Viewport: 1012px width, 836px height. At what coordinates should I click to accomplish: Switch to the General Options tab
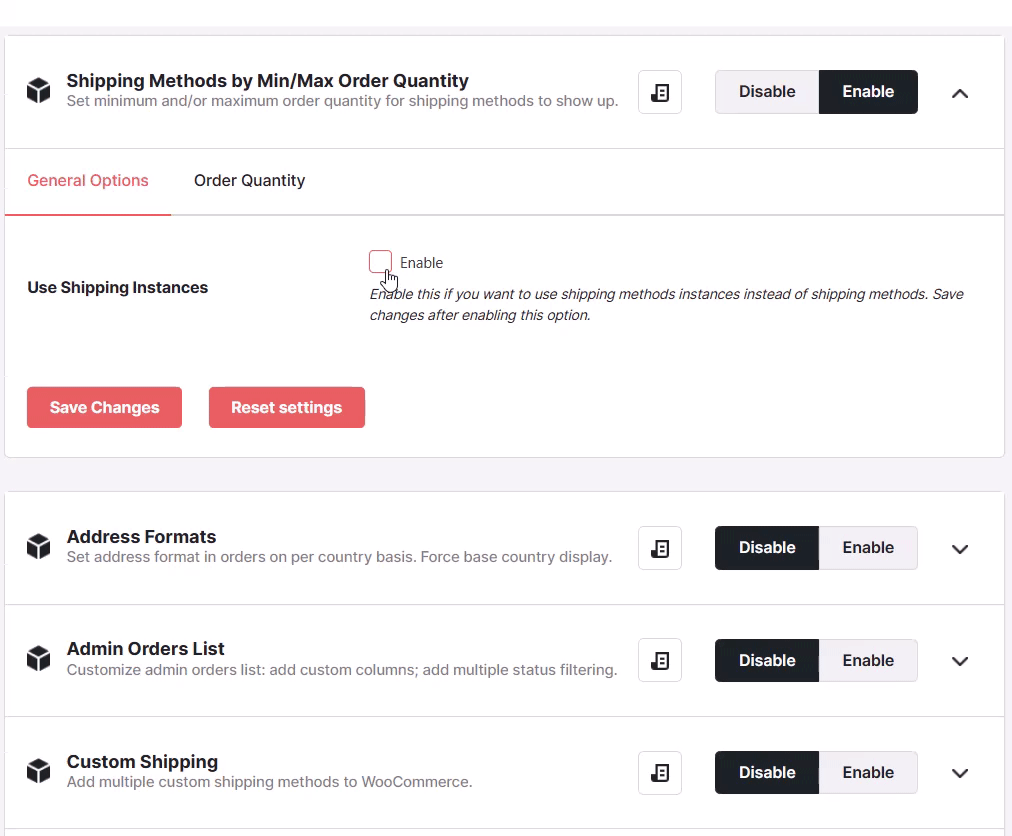88,181
